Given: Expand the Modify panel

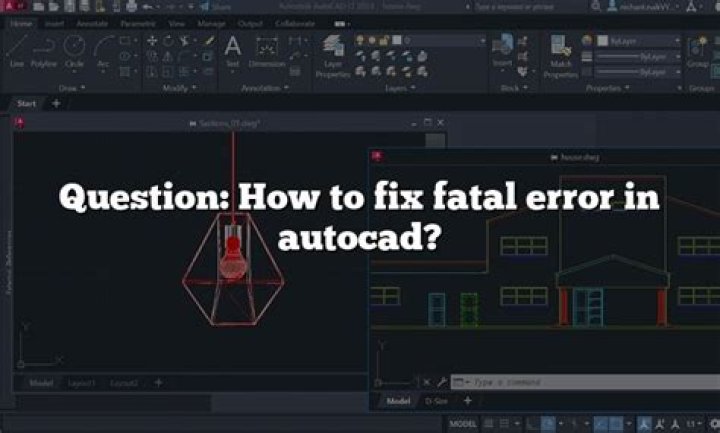Looking at the screenshot, I should pyautogui.click(x=180, y=88).
